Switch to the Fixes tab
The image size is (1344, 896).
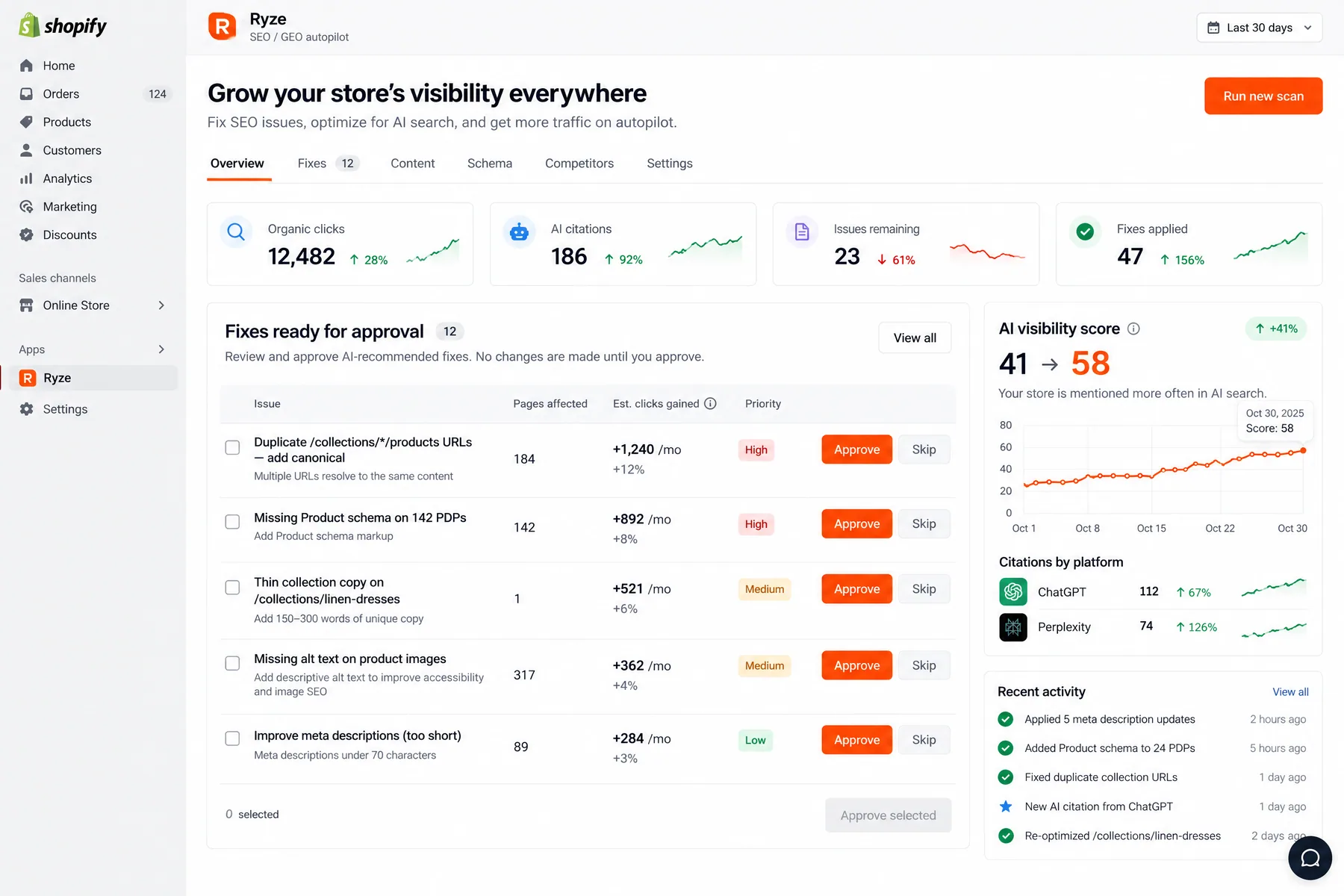pos(328,164)
